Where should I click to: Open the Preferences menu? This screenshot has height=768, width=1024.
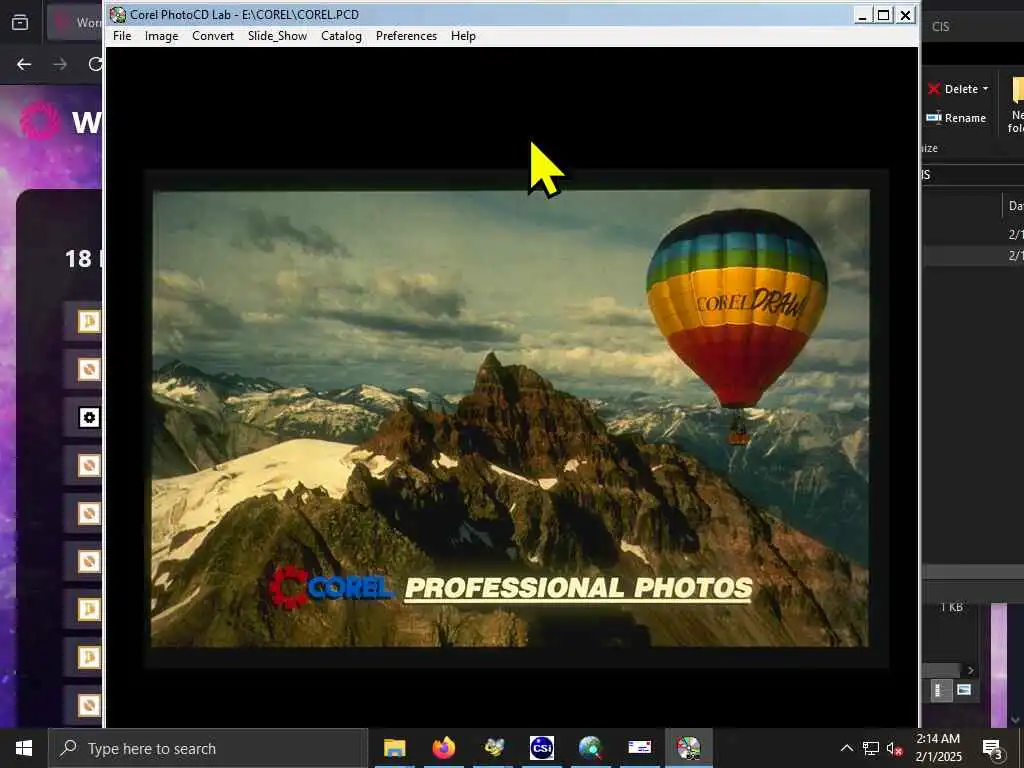pyautogui.click(x=406, y=36)
